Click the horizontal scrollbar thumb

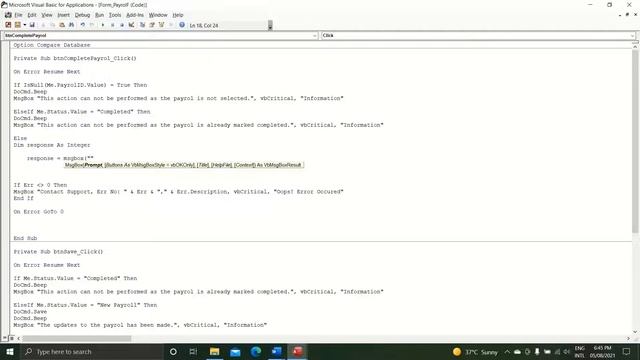[x=77, y=338]
